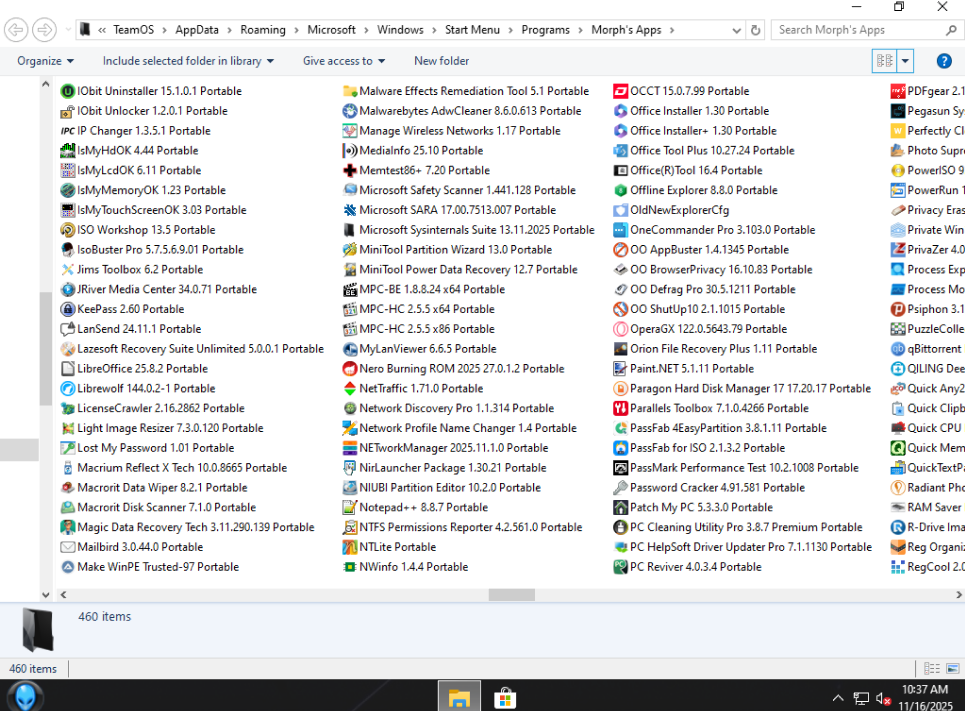Switch to details view in status bar

[932, 669]
